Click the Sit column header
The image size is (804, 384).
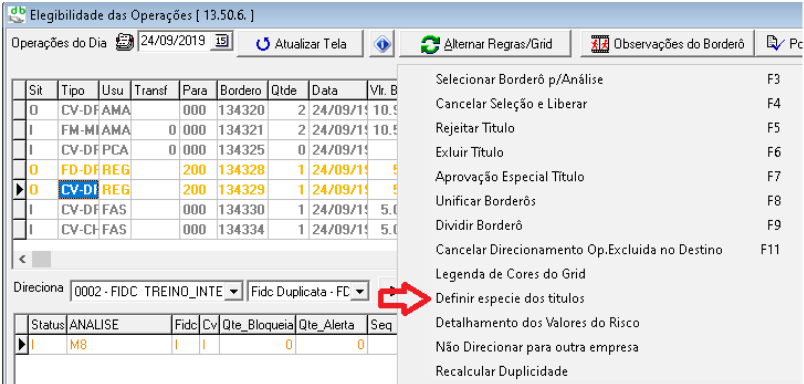(42, 90)
